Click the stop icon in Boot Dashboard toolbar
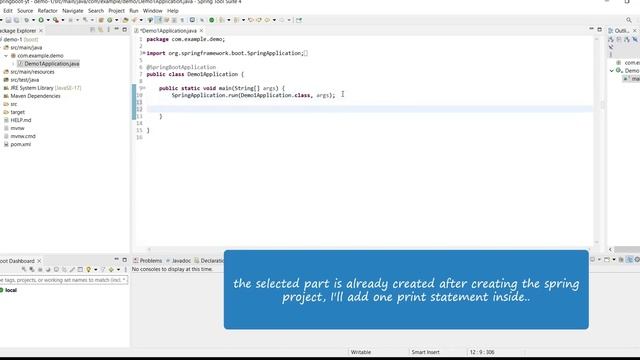This screenshot has height=360, width=640. (40, 269)
